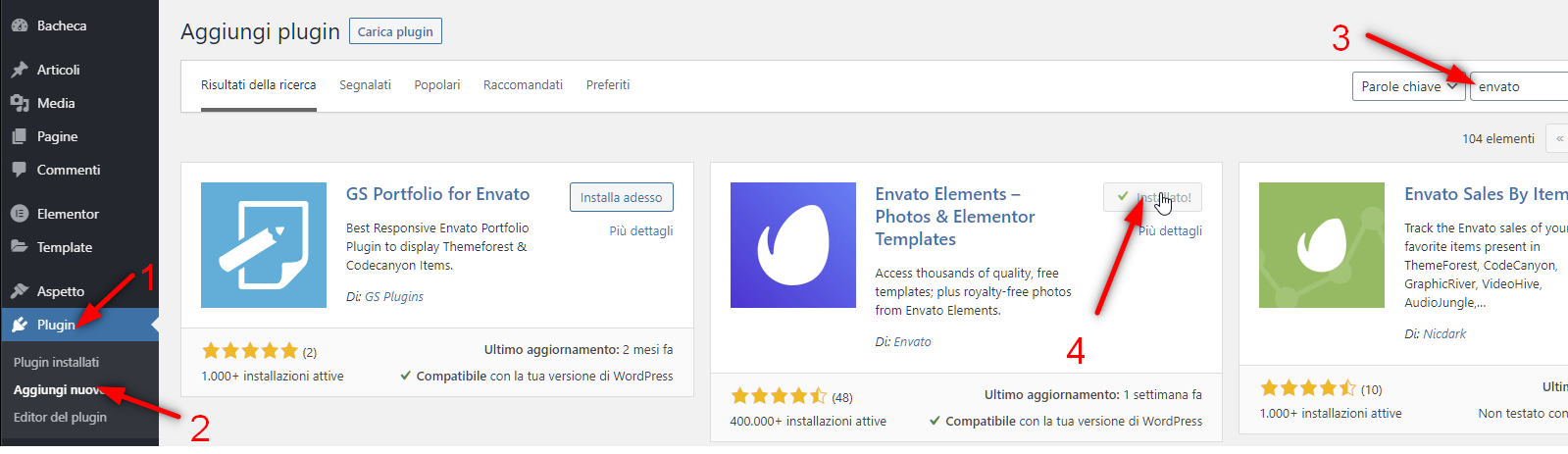
Task: Open Editor del plugin submenu item
Action: click(x=60, y=417)
